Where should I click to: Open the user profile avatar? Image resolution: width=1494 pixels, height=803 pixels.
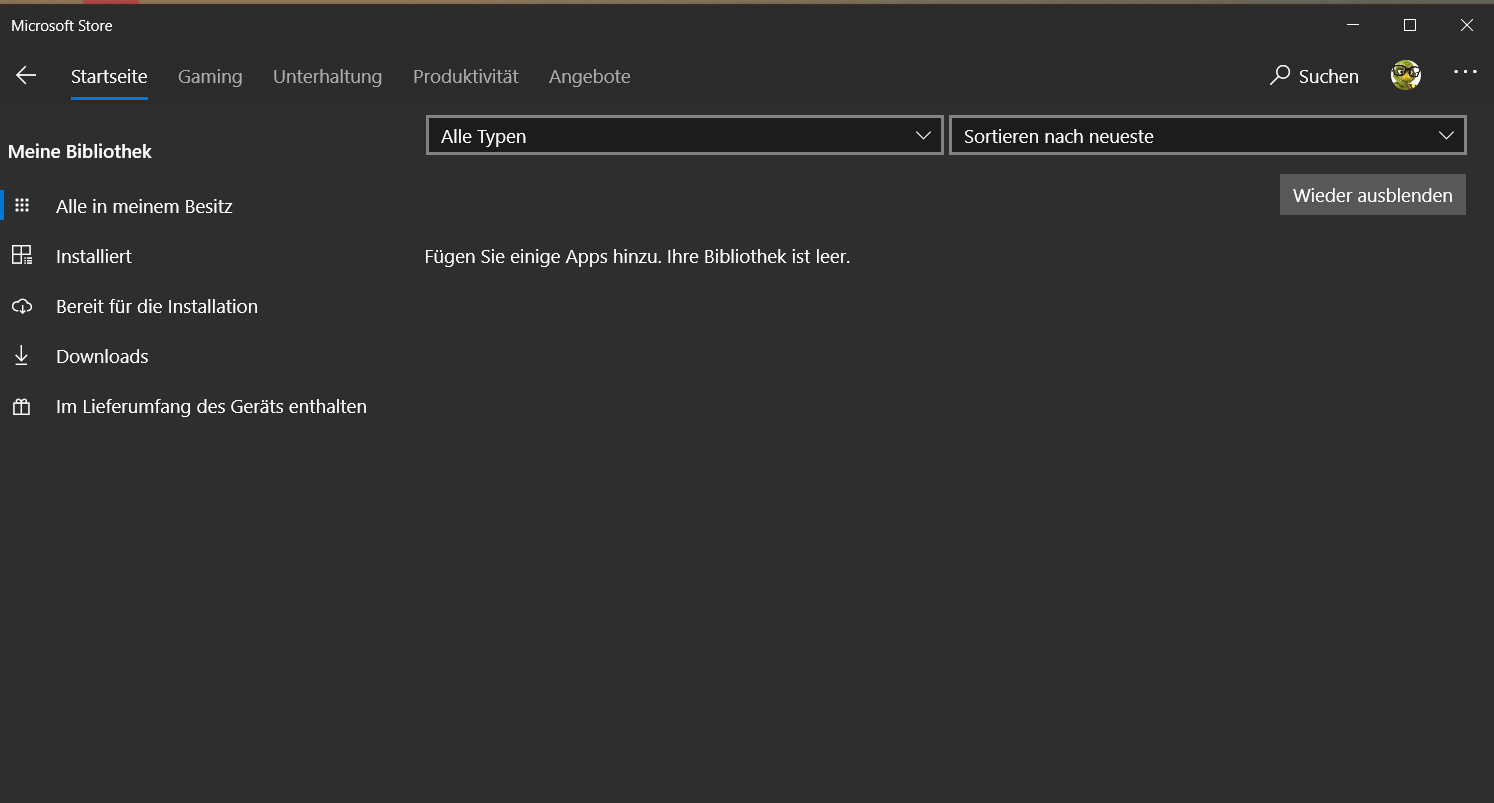pyautogui.click(x=1406, y=75)
